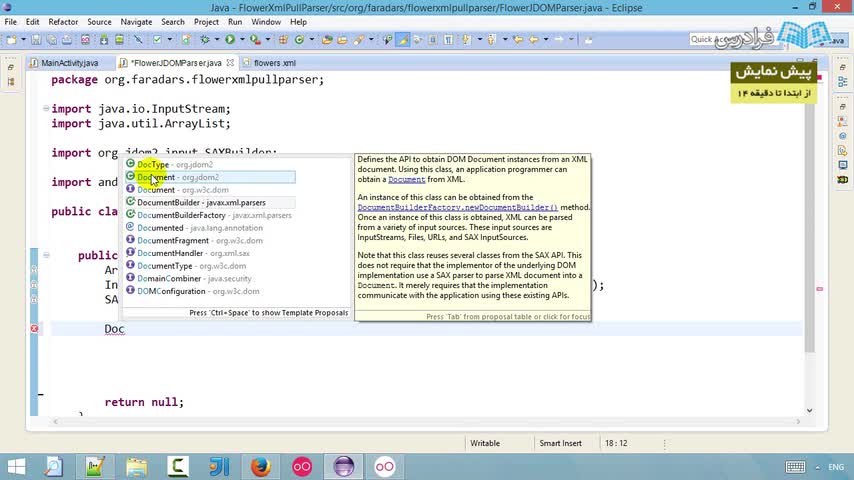854x480 pixels.
Task: Toggle Show Whitespace Characters pilcrow button
Action: [x=448, y=40]
